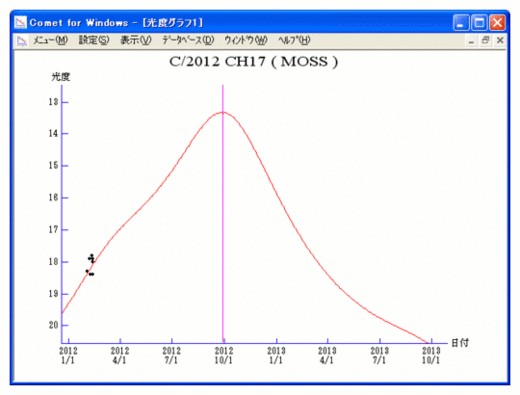Image resolution: width=520 pixels, height=395 pixels.
Task: Click the peak of the red light curve
Action: (x=223, y=112)
